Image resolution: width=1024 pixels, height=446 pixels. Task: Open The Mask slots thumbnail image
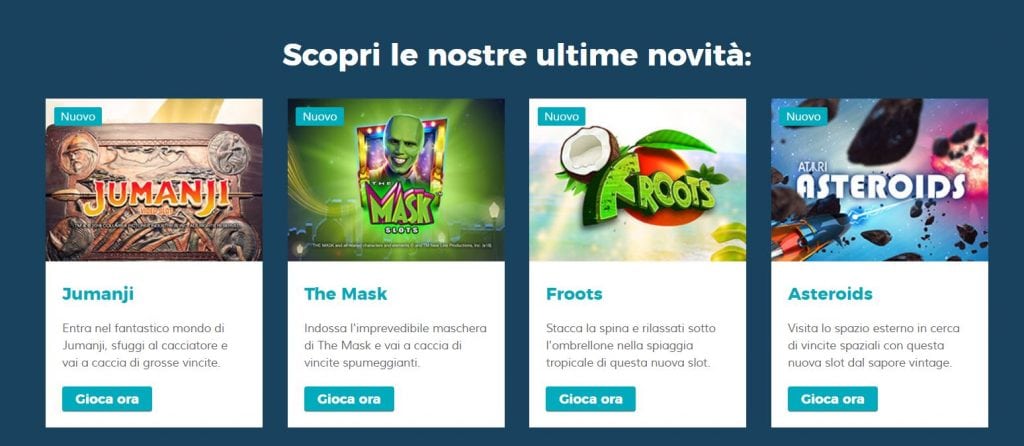(396, 180)
